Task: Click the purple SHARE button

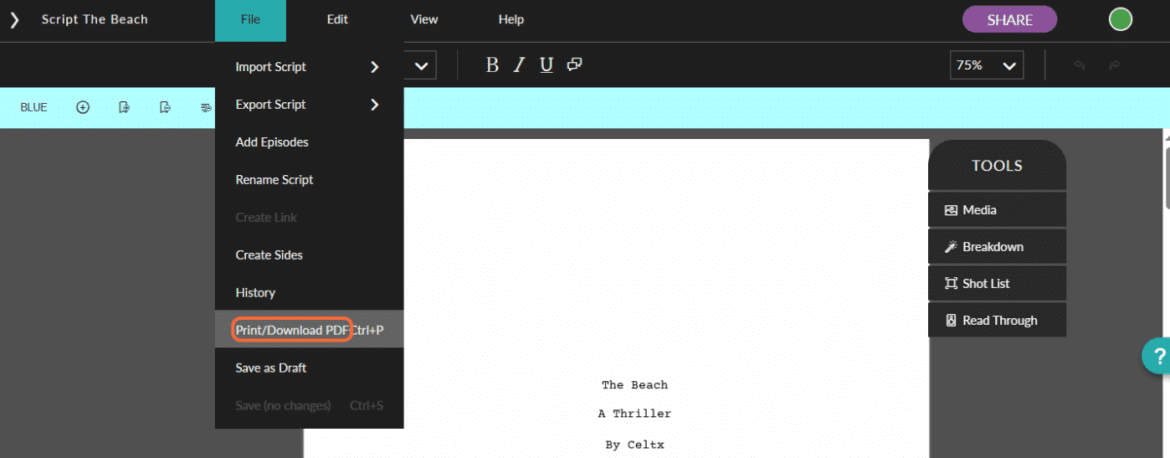Action: click(1010, 20)
